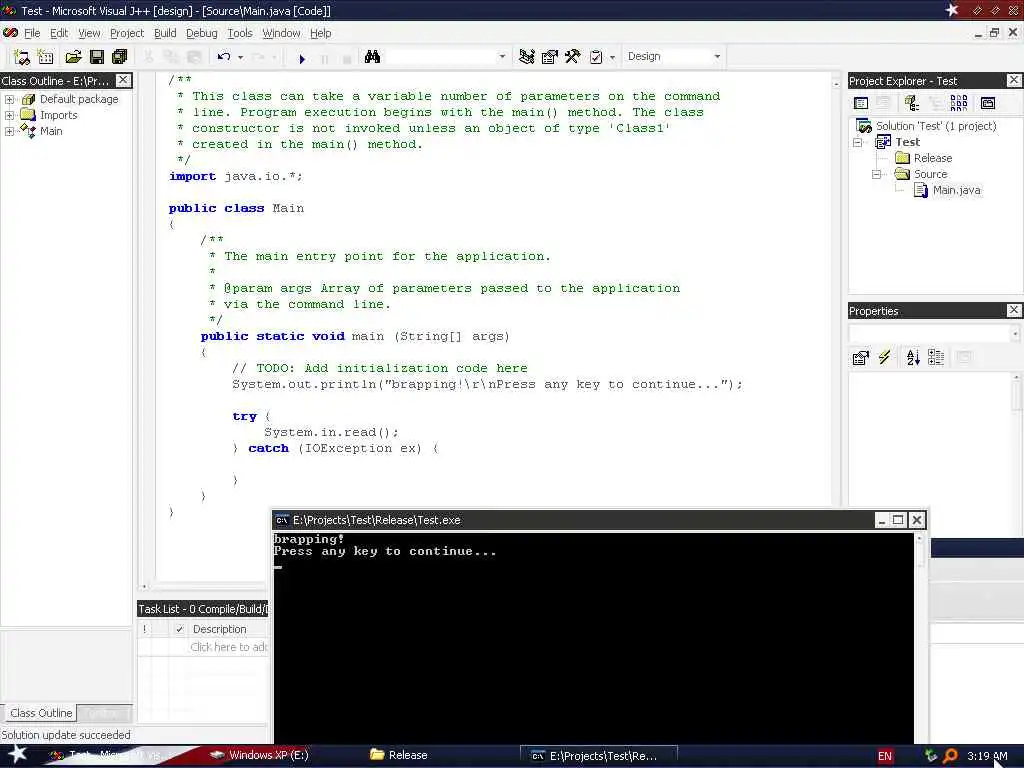Click the Properties icon in Project Explorer toolbar
The width and height of the screenshot is (1024, 768).
988,103
